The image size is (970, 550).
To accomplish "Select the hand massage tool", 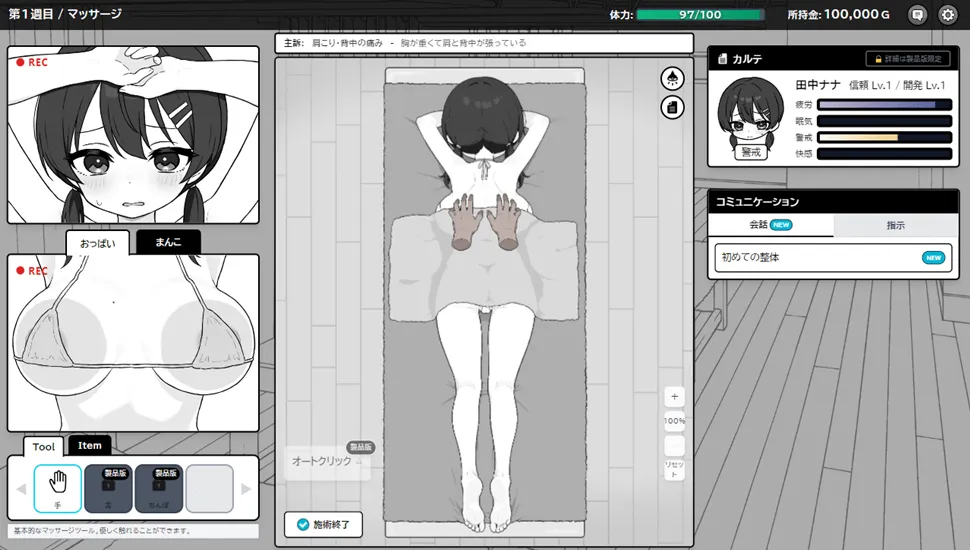I will [58, 488].
